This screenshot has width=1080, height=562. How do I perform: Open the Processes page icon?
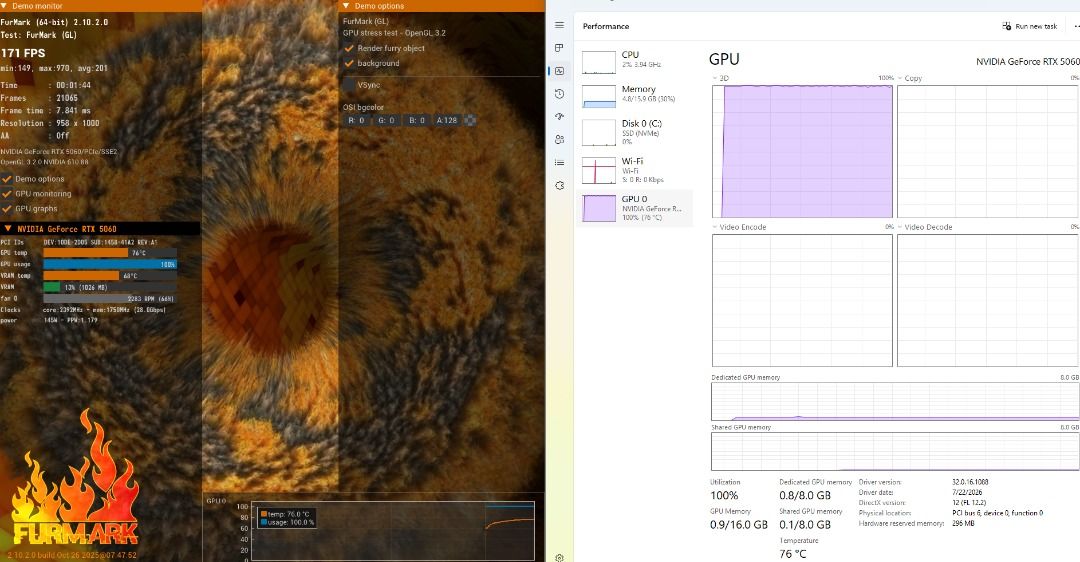pyautogui.click(x=559, y=48)
